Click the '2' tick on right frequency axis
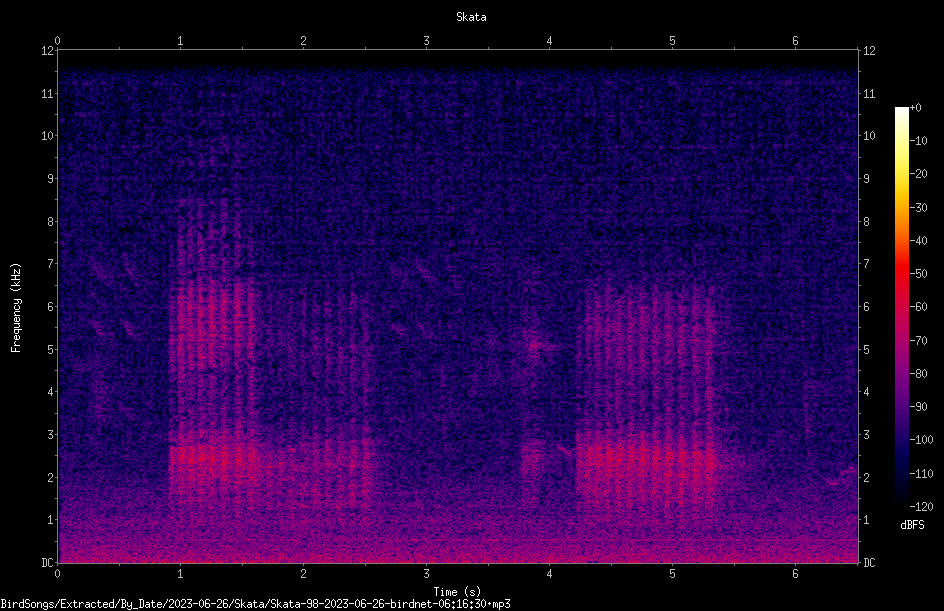944x611 pixels. point(866,477)
